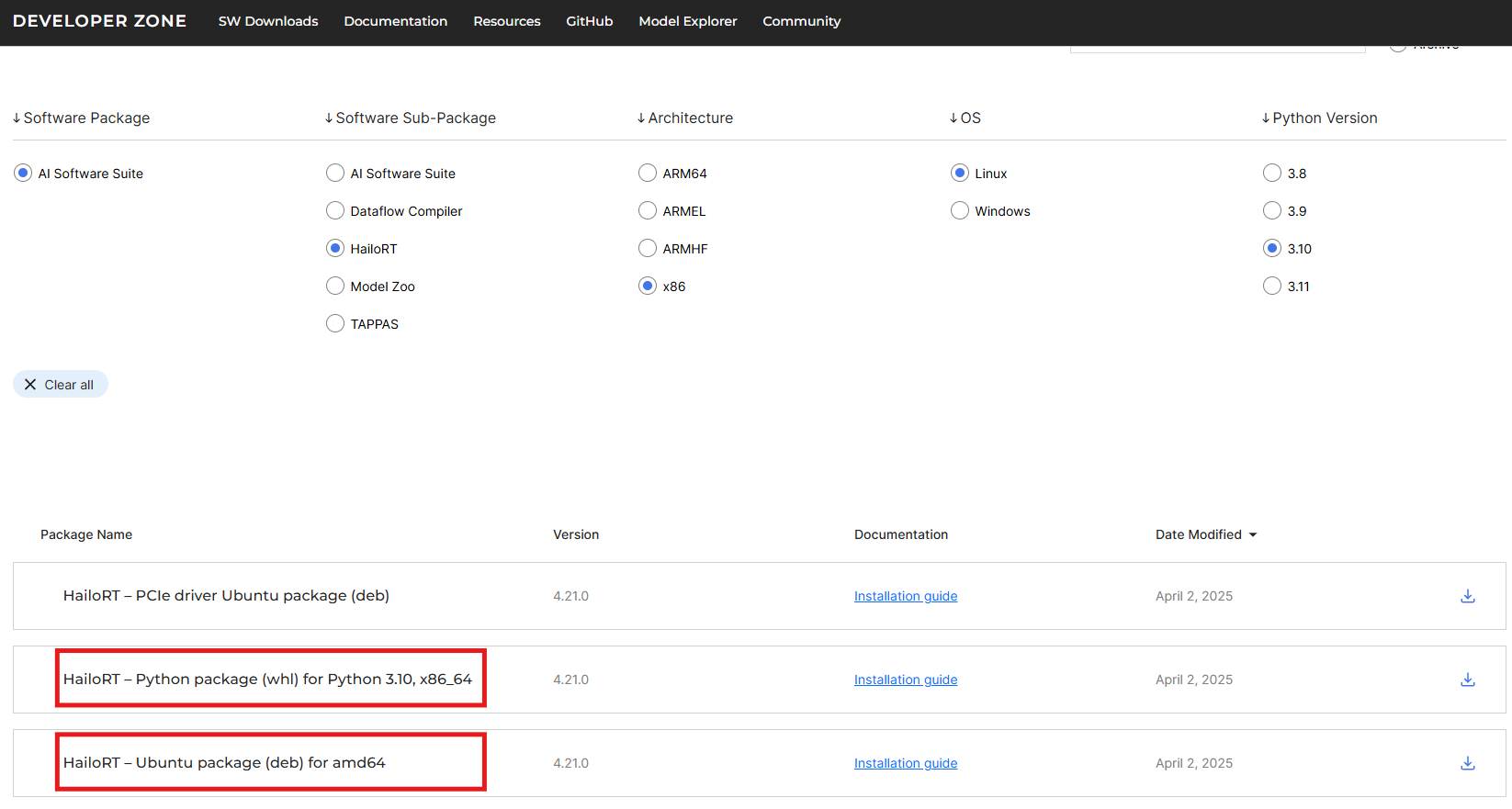The width and height of the screenshot is (1512, 809).
Task: Toggle Date Modified sort order
Action: tap(1206, 534)
